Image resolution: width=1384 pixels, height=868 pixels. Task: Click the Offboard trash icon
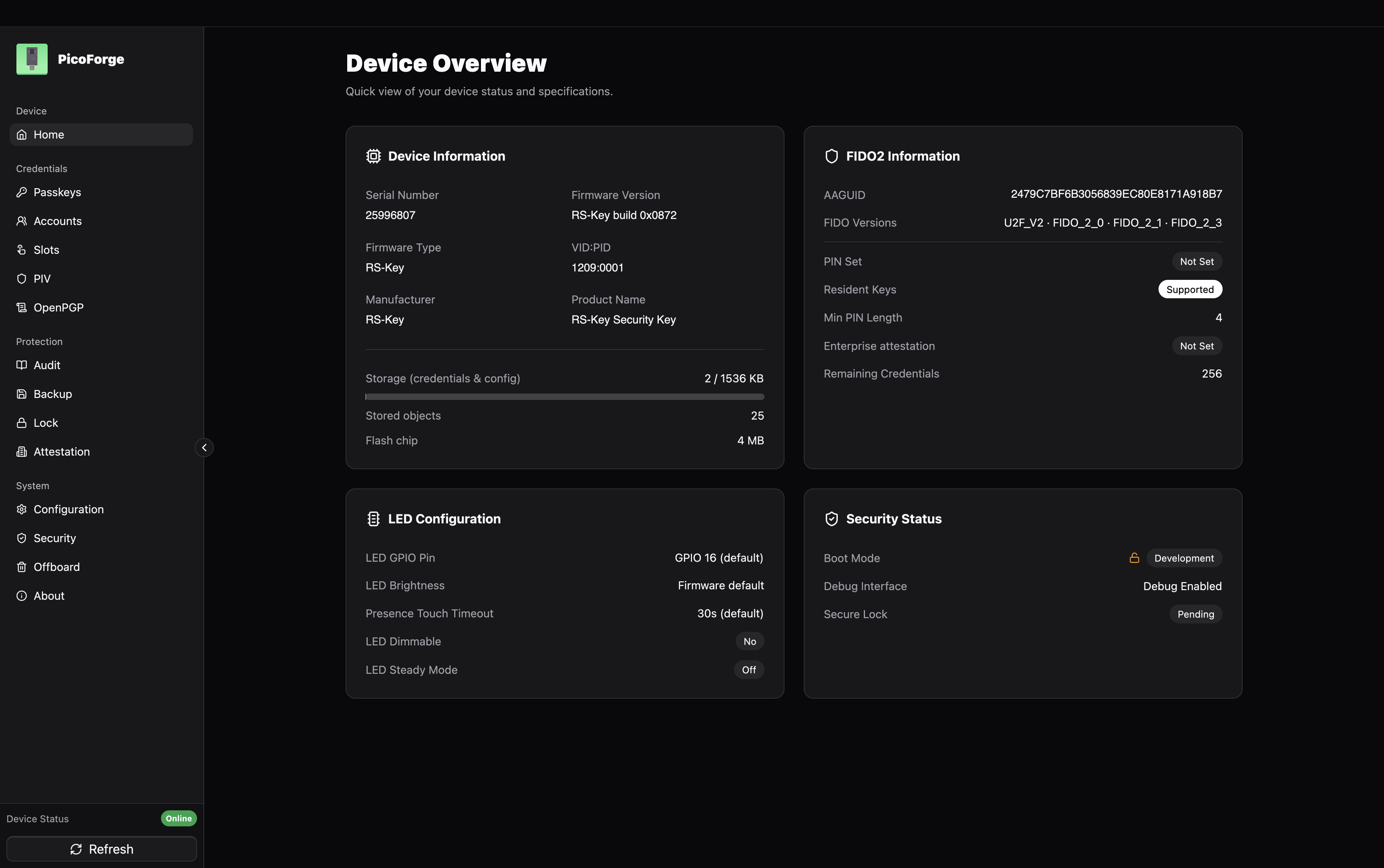click(x=22, y=567)
